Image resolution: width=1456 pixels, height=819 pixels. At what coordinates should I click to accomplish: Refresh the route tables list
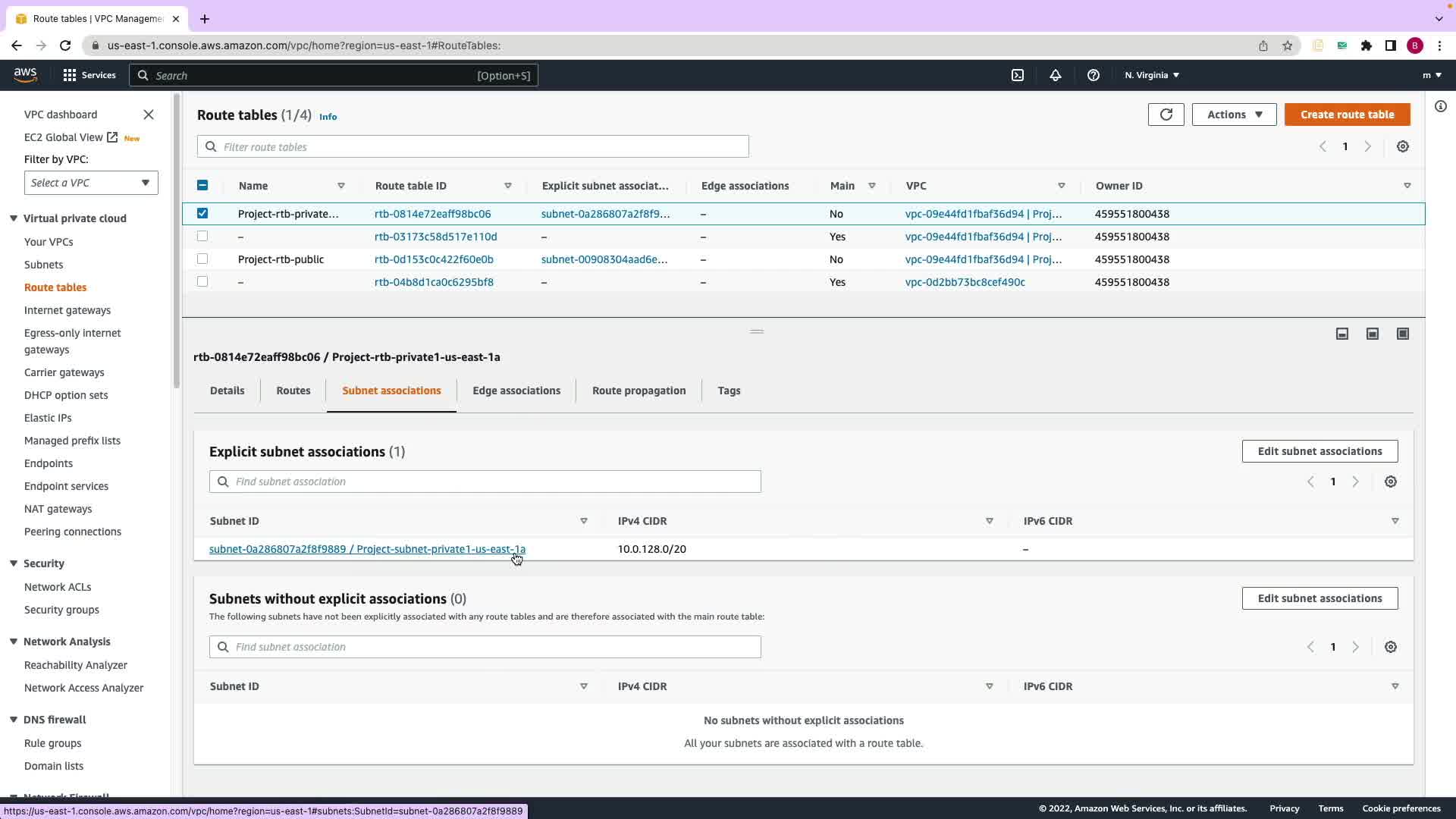[1166, 115]
